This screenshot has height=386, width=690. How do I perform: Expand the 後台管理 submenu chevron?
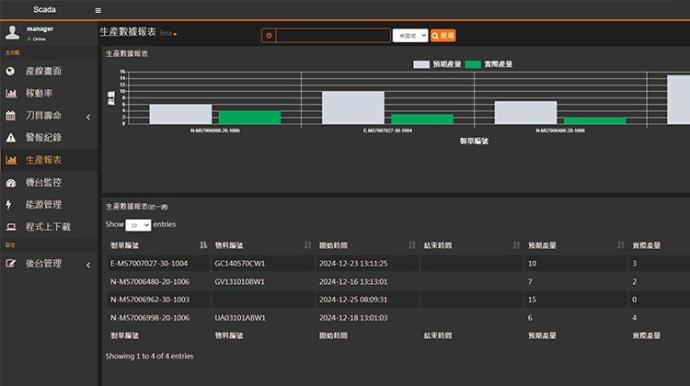tap(88, 265)
